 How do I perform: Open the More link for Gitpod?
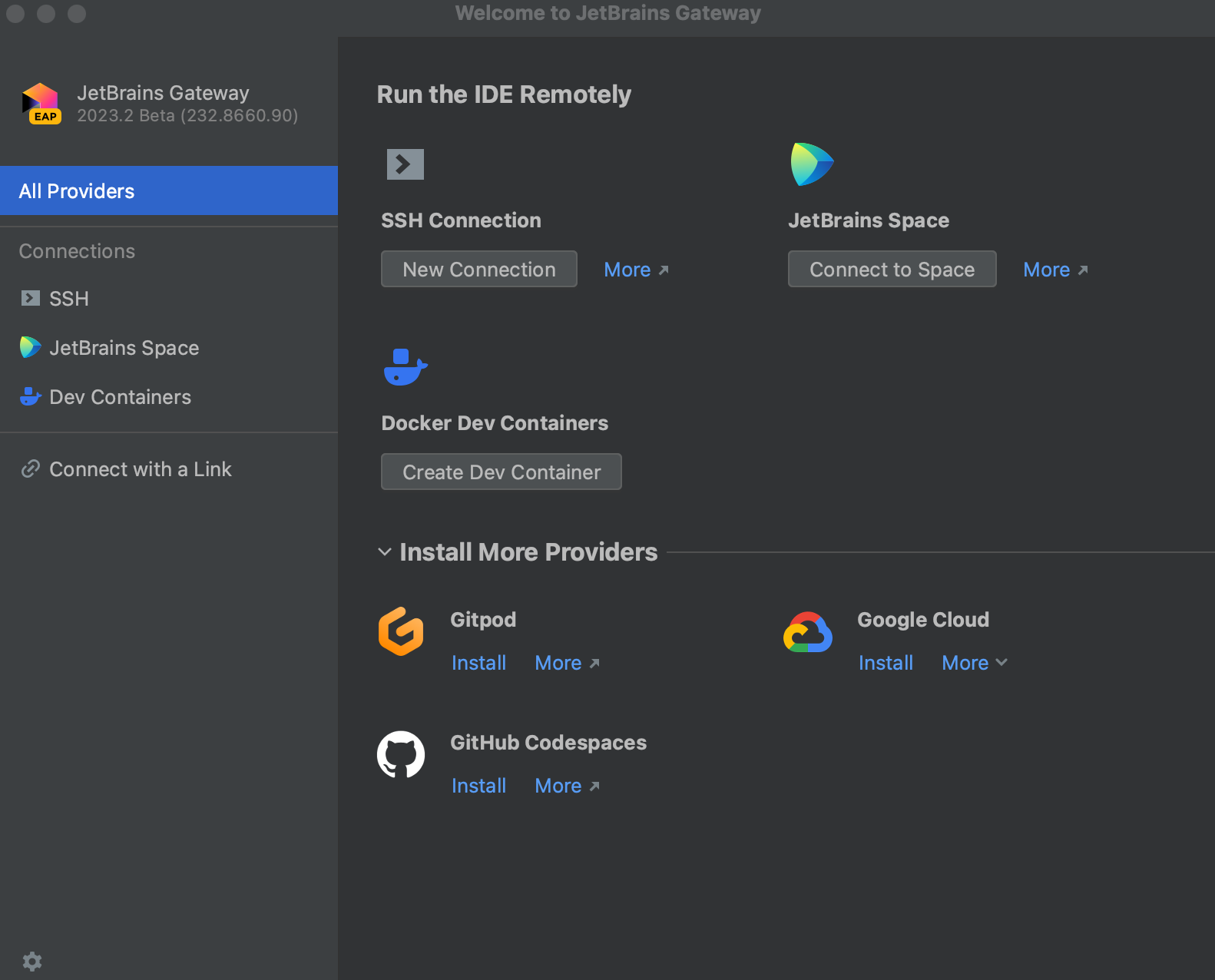point(567,663)
